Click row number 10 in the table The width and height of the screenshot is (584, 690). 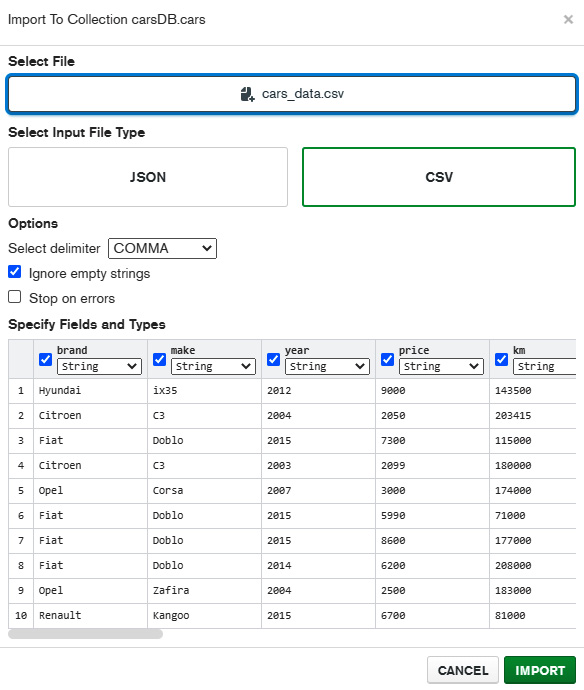pyautogui.click(x=21, y=615)
